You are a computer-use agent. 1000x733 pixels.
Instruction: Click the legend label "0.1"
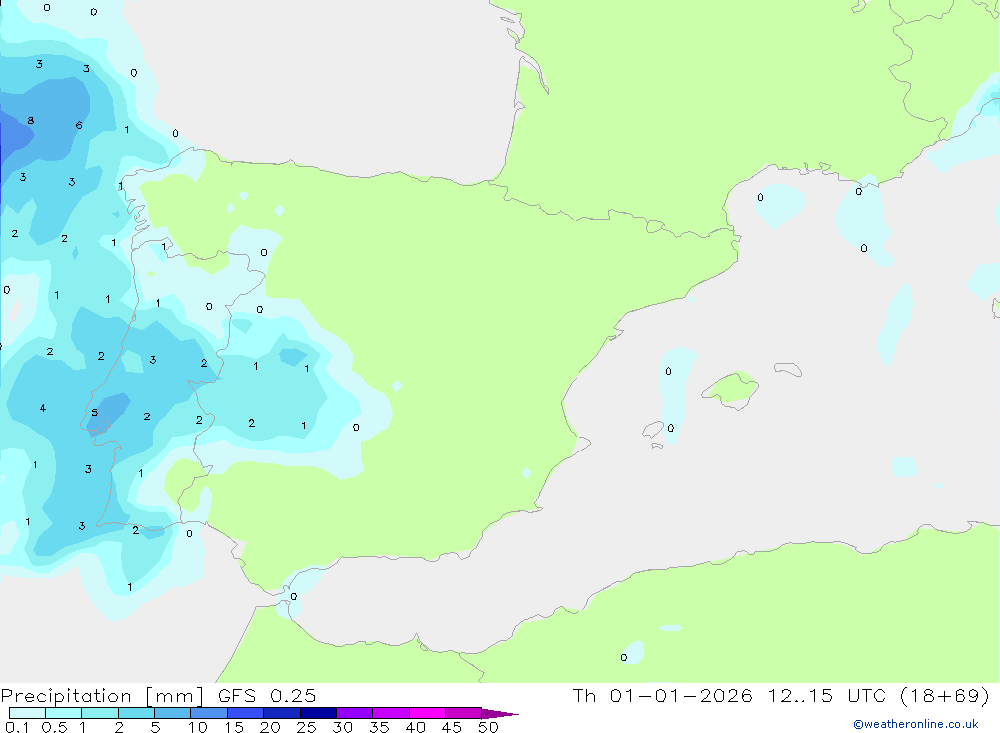pyautogui.click(x=17, y=727)
